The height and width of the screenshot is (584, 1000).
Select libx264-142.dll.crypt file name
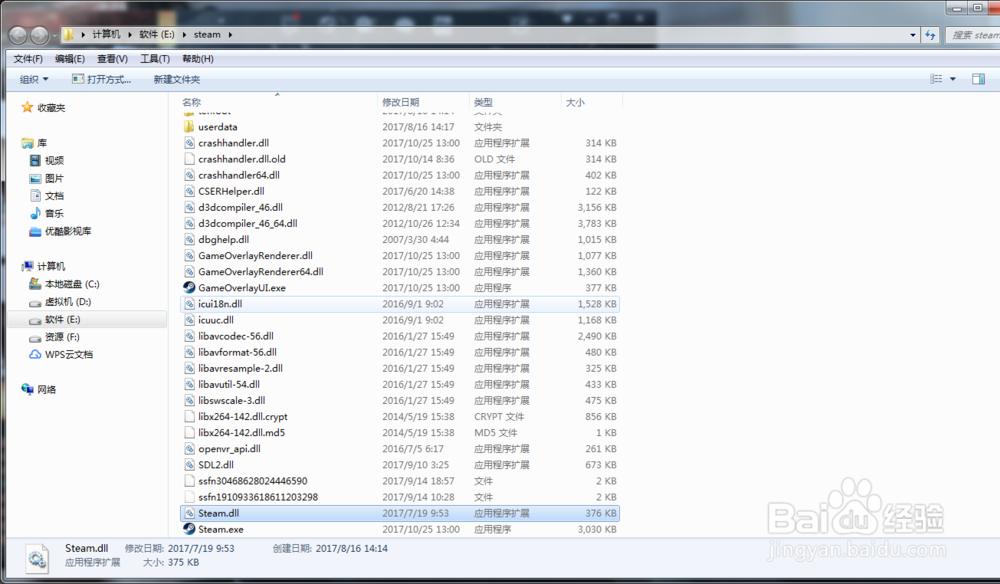[x=243, y=416]
